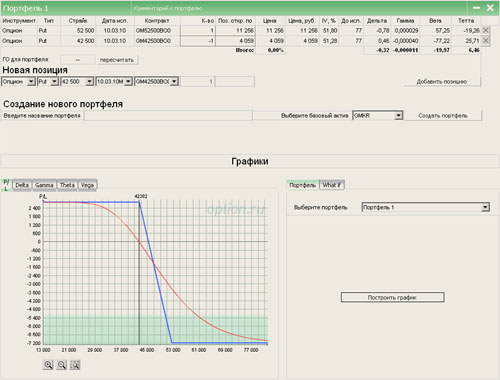
Task: Click the Страйк column header
Action: pyautogui.click(x=78, y=21)
